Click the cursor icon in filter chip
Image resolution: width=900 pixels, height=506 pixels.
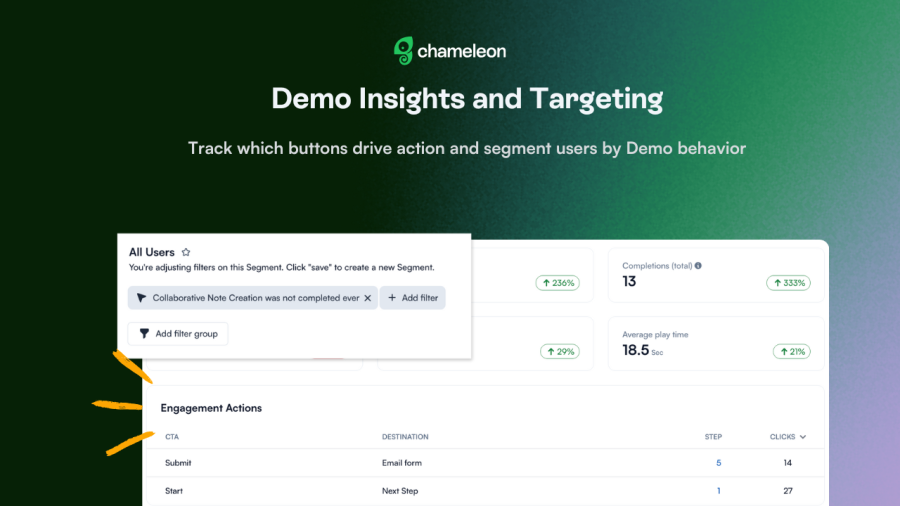point(142,298)
